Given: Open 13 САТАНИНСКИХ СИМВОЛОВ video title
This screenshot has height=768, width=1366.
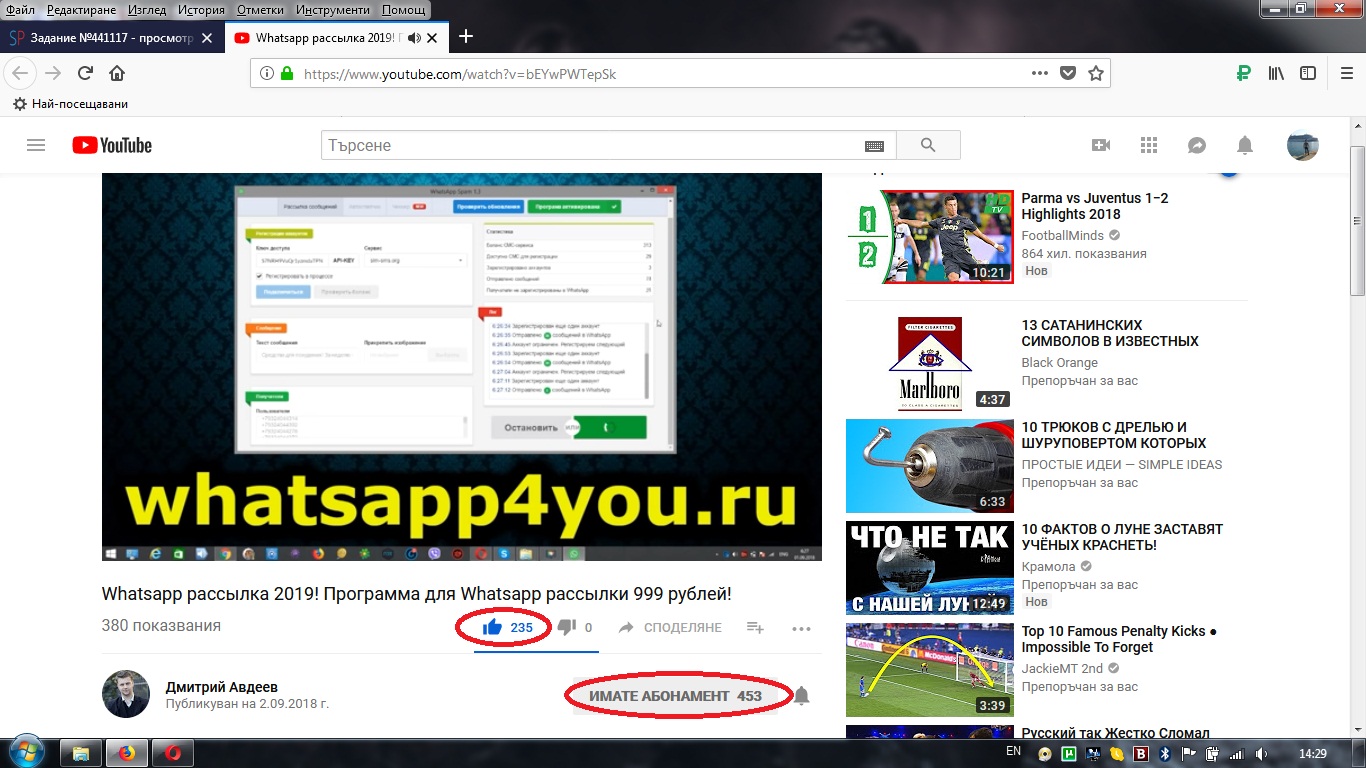Looking at the screenshot, I should pyautogui.click(x=1110, y=333).
